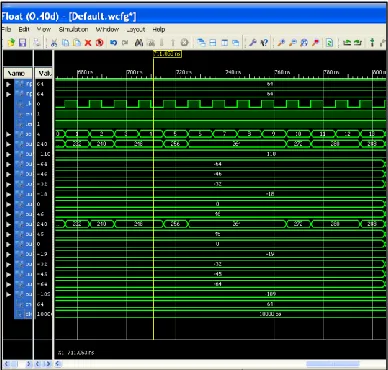Screen dimensions: 388x370
Task: Click the '10000 ps' value in the bottom waveform
Action: pos(270,314)
